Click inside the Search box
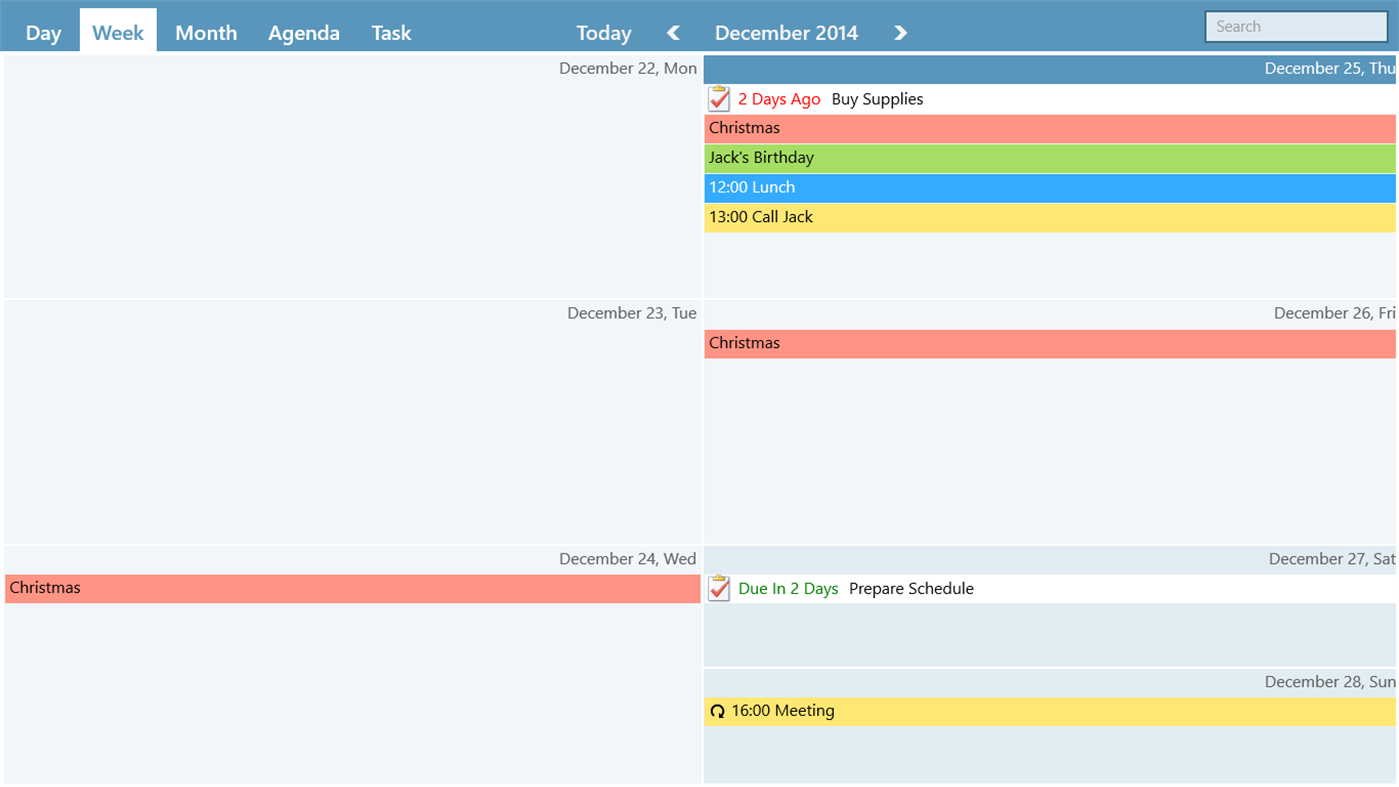Image resolution: width=1399 pixels, height=787 pixels. coord(1295,25)
